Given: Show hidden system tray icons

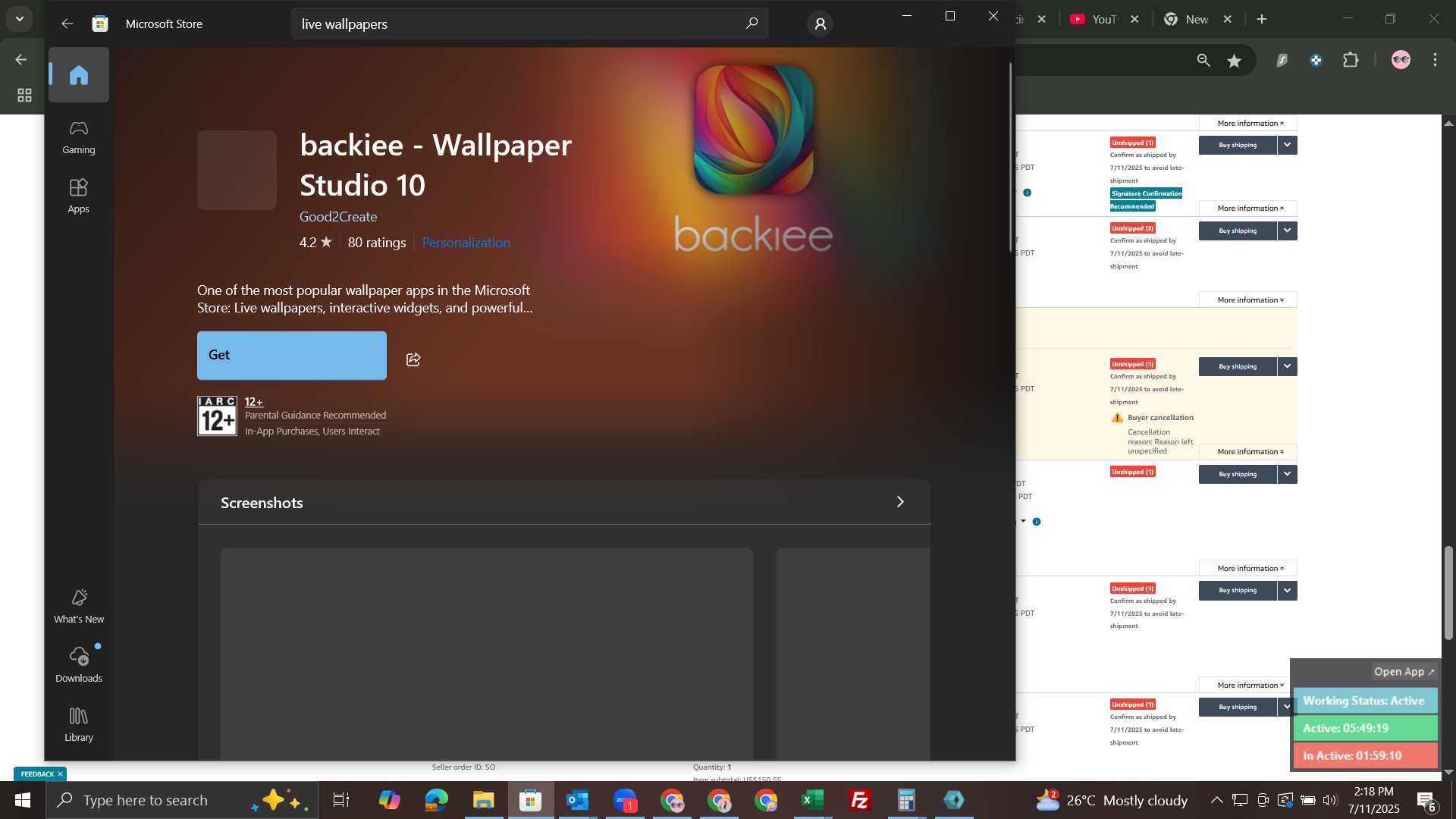Looking at the screenshot, I should tap(1216, 800).
